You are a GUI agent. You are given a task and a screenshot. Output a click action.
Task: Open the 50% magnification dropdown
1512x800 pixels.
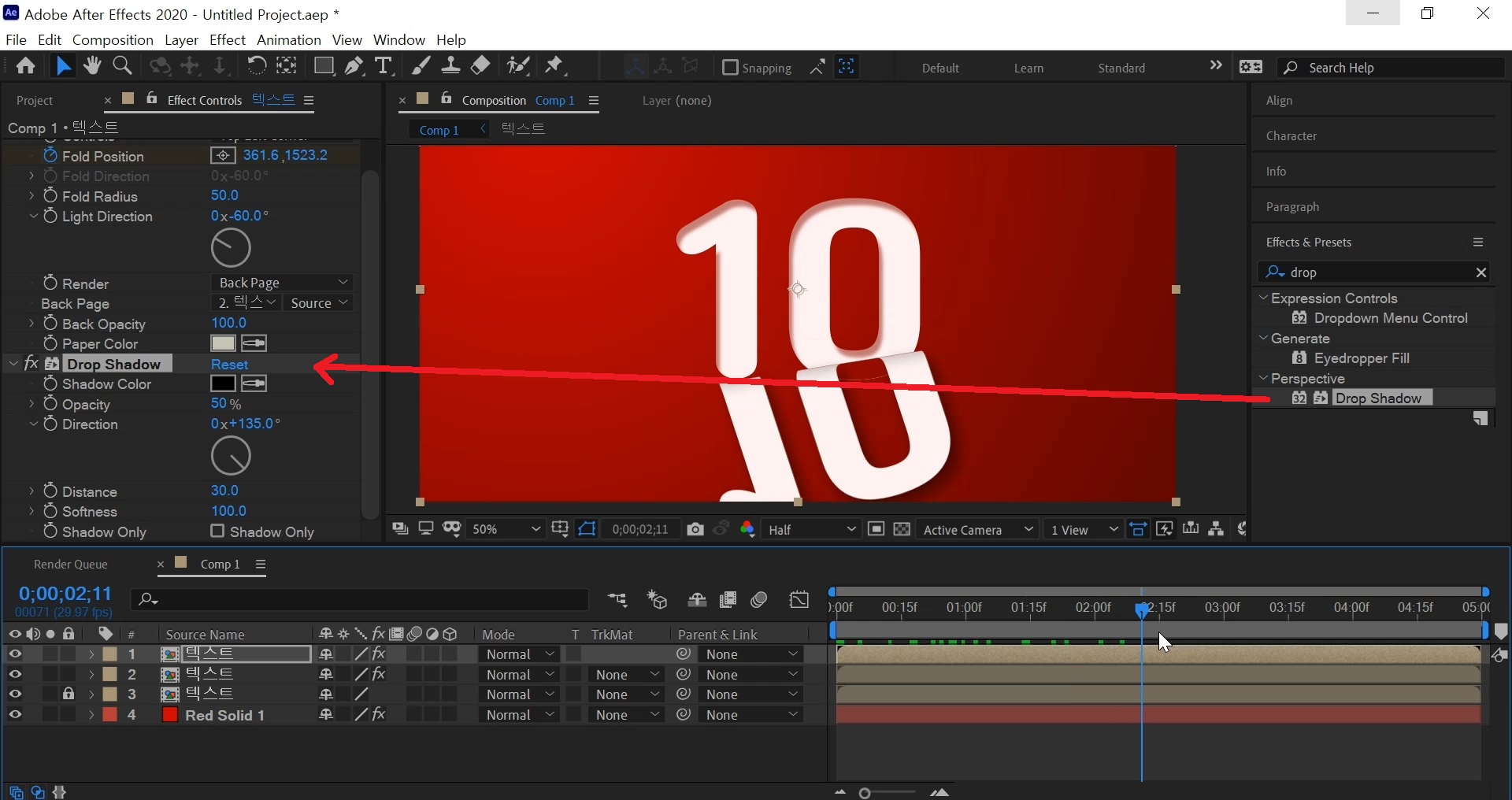(504, 529)
